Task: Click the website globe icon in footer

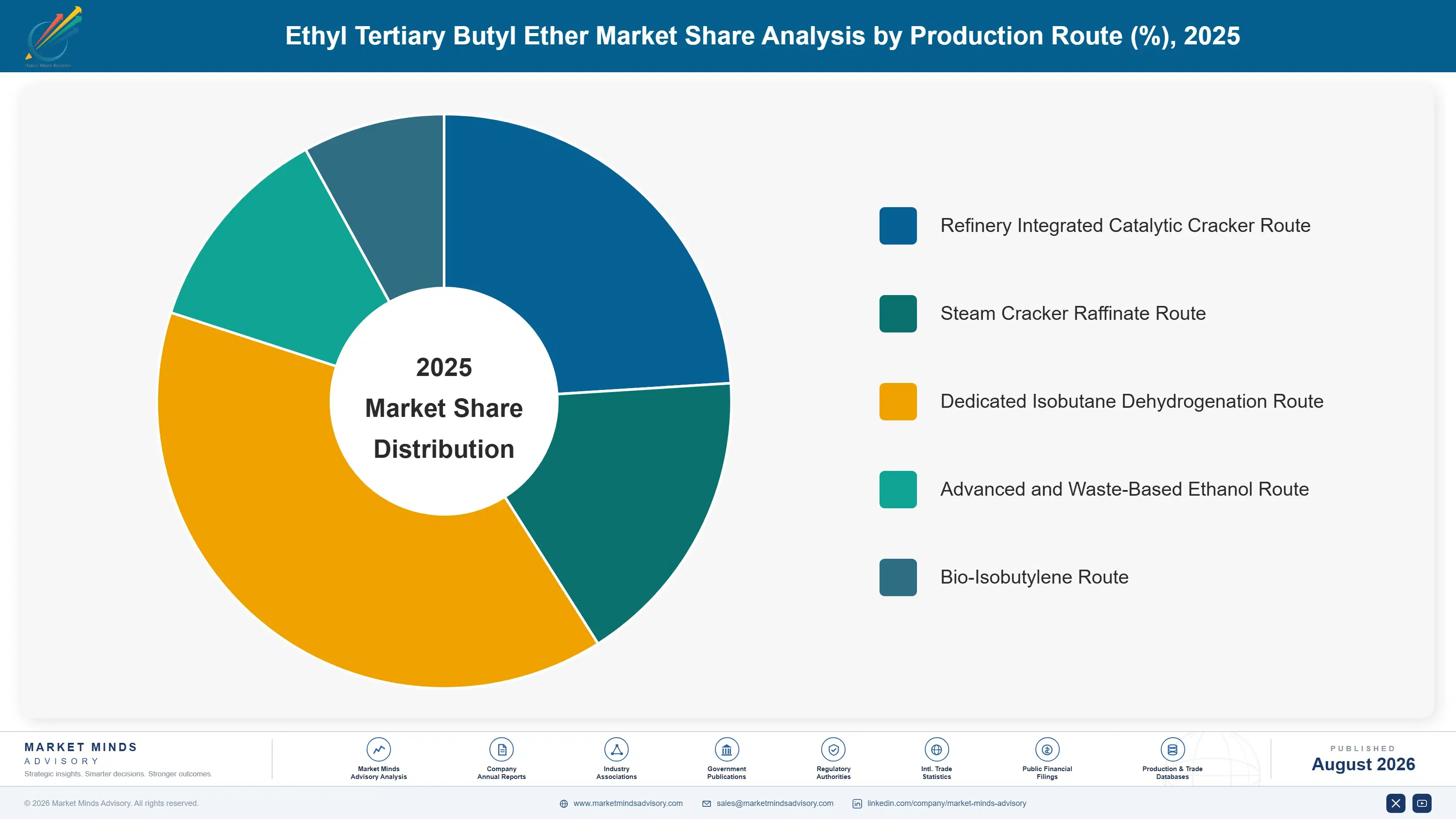Action: click(x=563, y=804)
